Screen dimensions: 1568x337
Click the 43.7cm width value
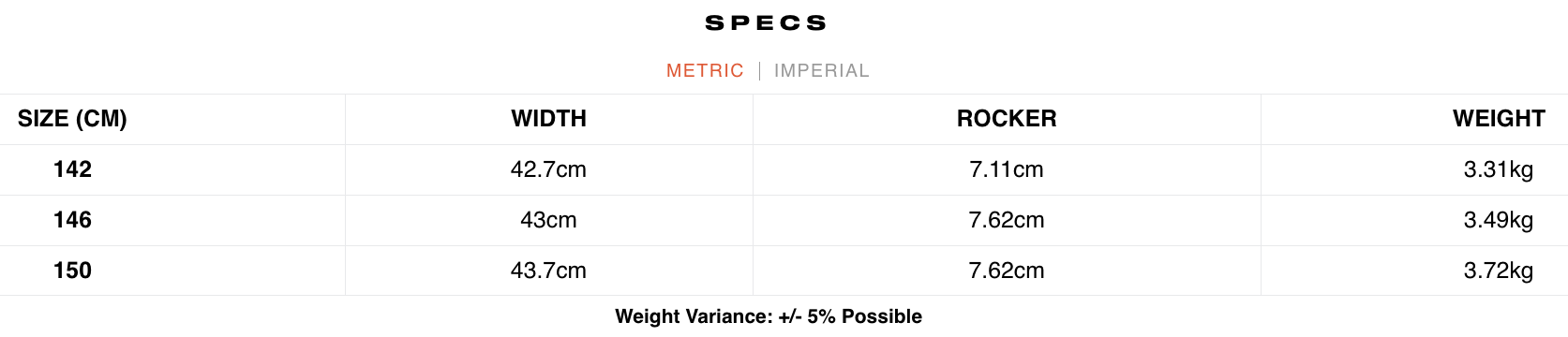548,271
